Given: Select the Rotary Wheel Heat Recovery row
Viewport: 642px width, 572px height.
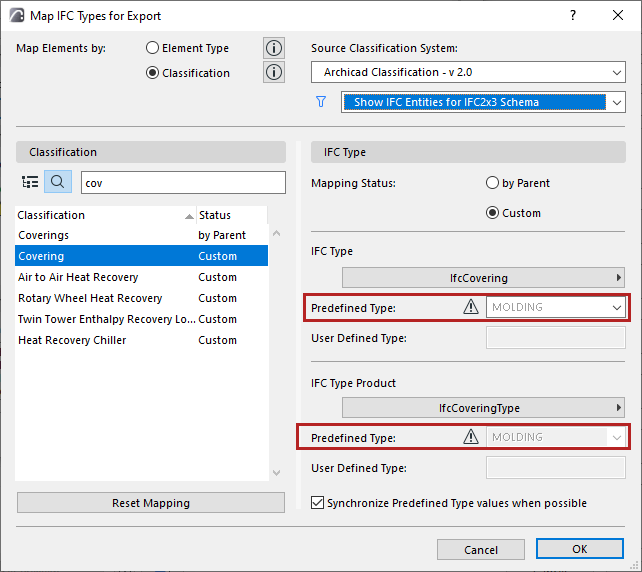Looking at the screenshot, I should tap(90, 298).
